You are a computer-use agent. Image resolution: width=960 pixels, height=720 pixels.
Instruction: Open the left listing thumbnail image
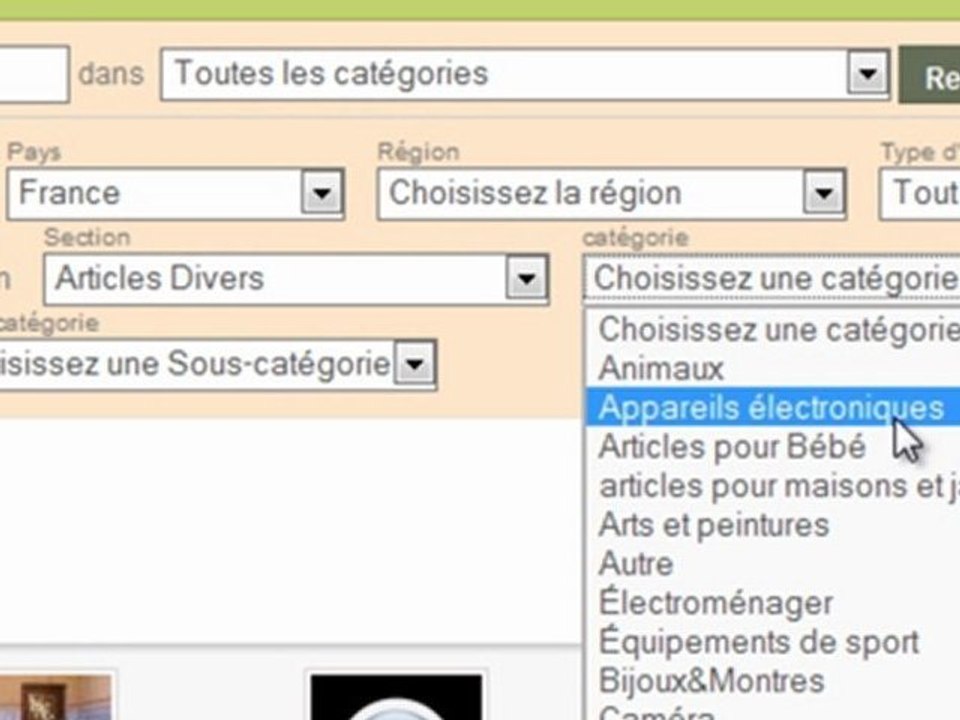click(56, 697)
